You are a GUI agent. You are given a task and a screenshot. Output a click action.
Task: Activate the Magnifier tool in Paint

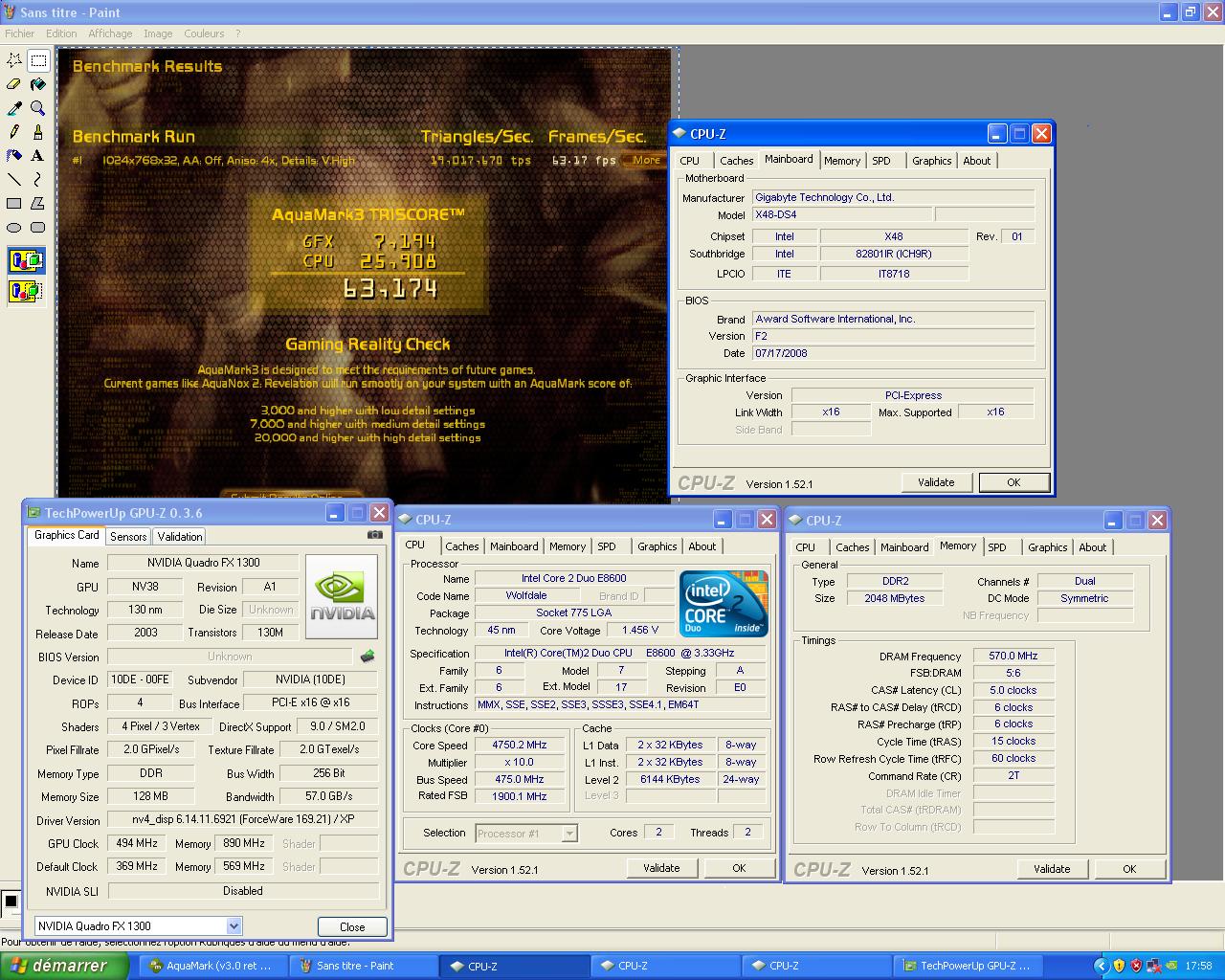click(38, 108)
